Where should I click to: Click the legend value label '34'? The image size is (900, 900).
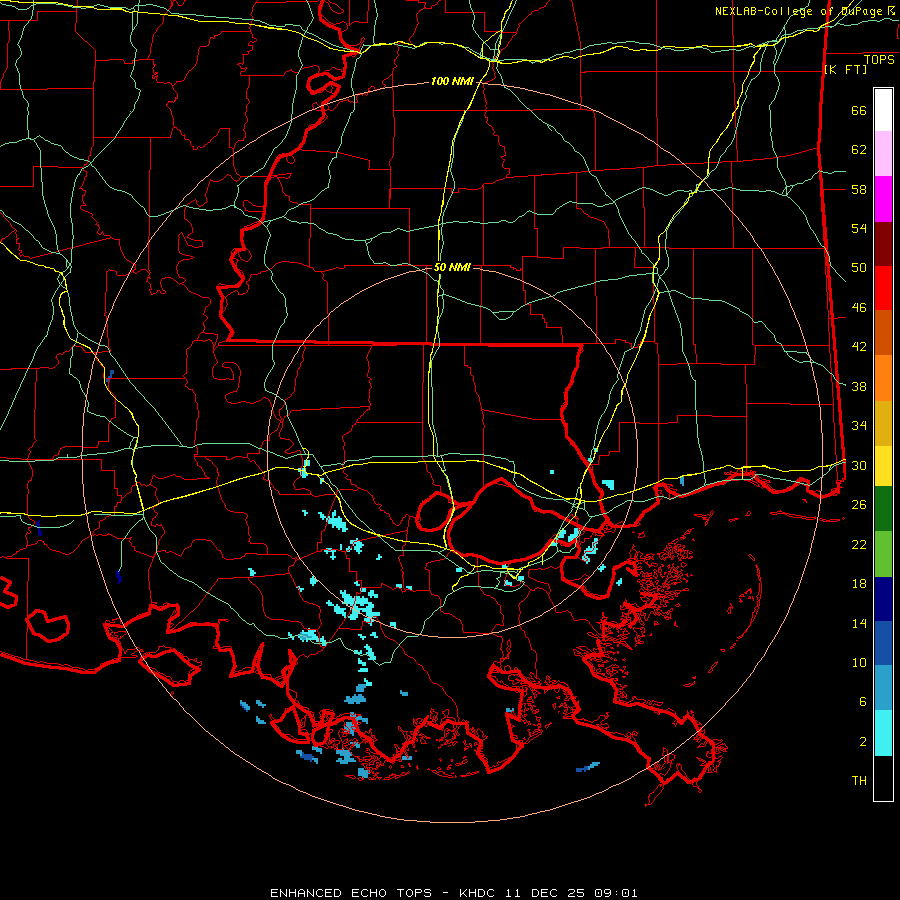point(859,426)
